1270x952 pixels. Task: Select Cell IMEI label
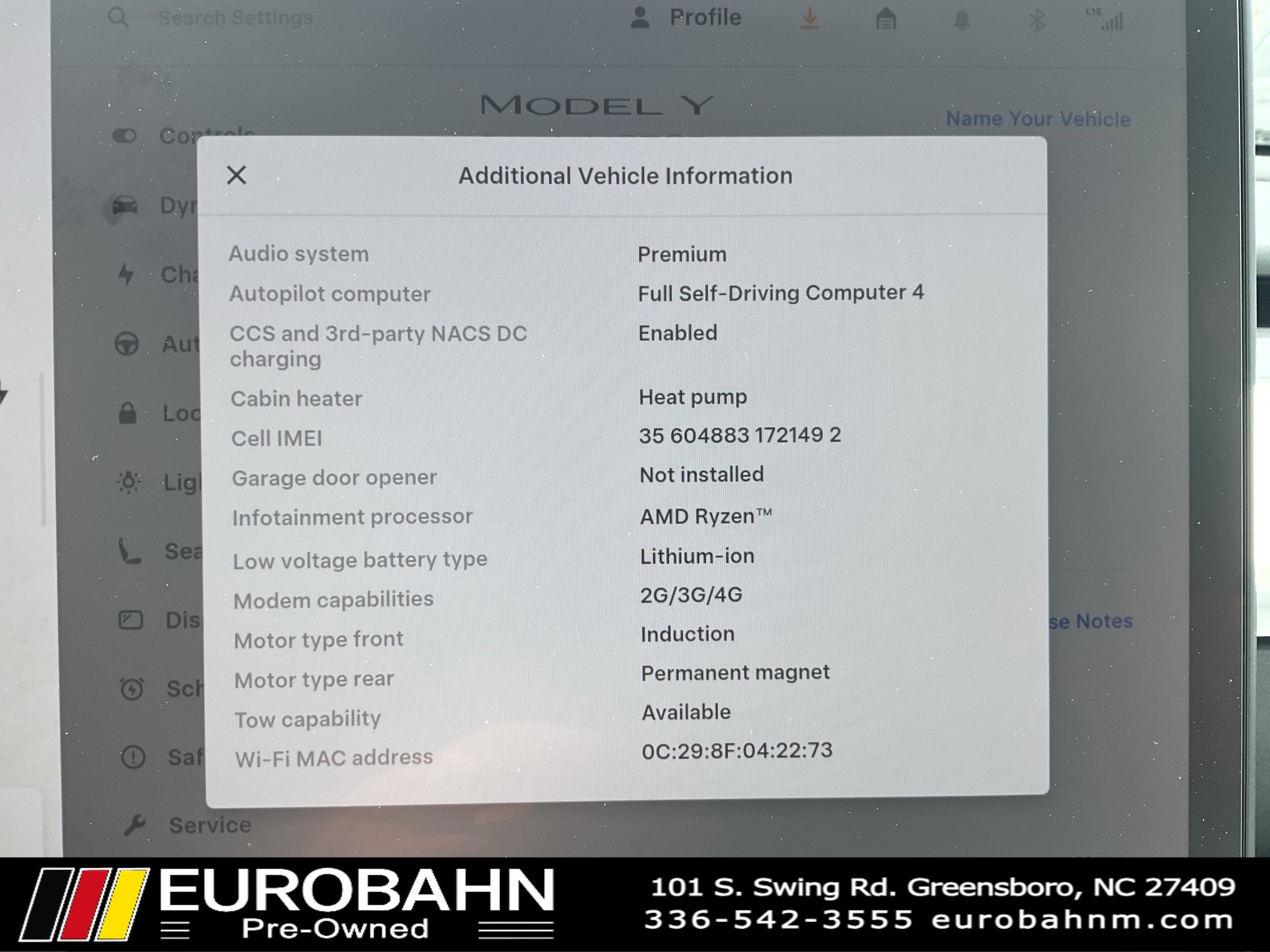click(x=277, y=439)
